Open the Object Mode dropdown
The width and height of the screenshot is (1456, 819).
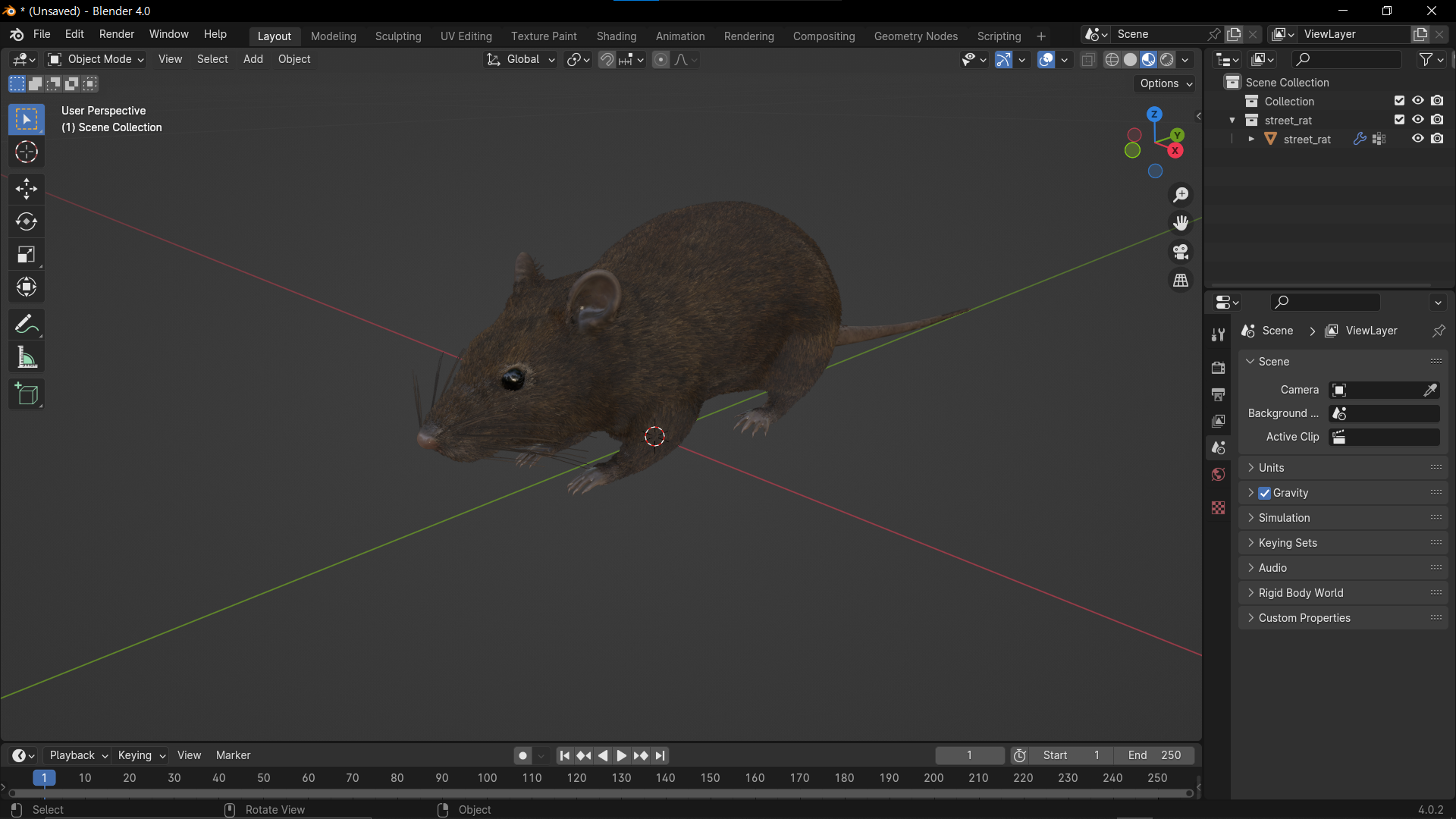point(96,59)
